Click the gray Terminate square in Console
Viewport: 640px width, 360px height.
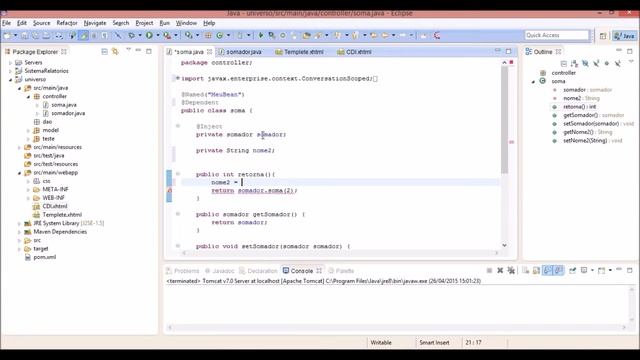[489, 270]
